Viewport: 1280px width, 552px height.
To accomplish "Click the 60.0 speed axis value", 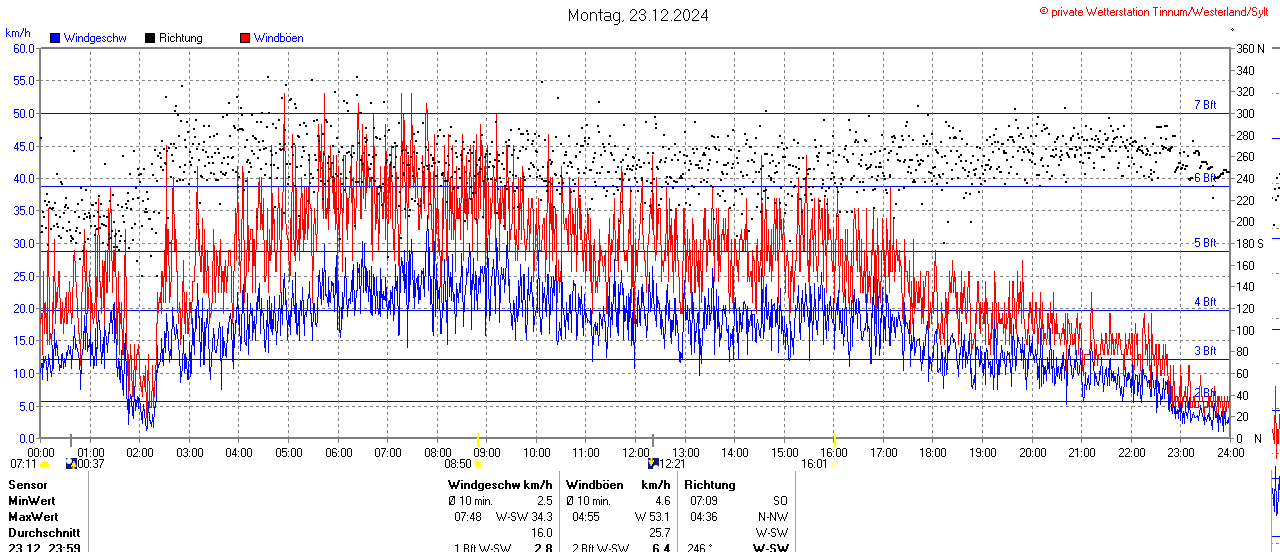I will (x=24, y=48).
